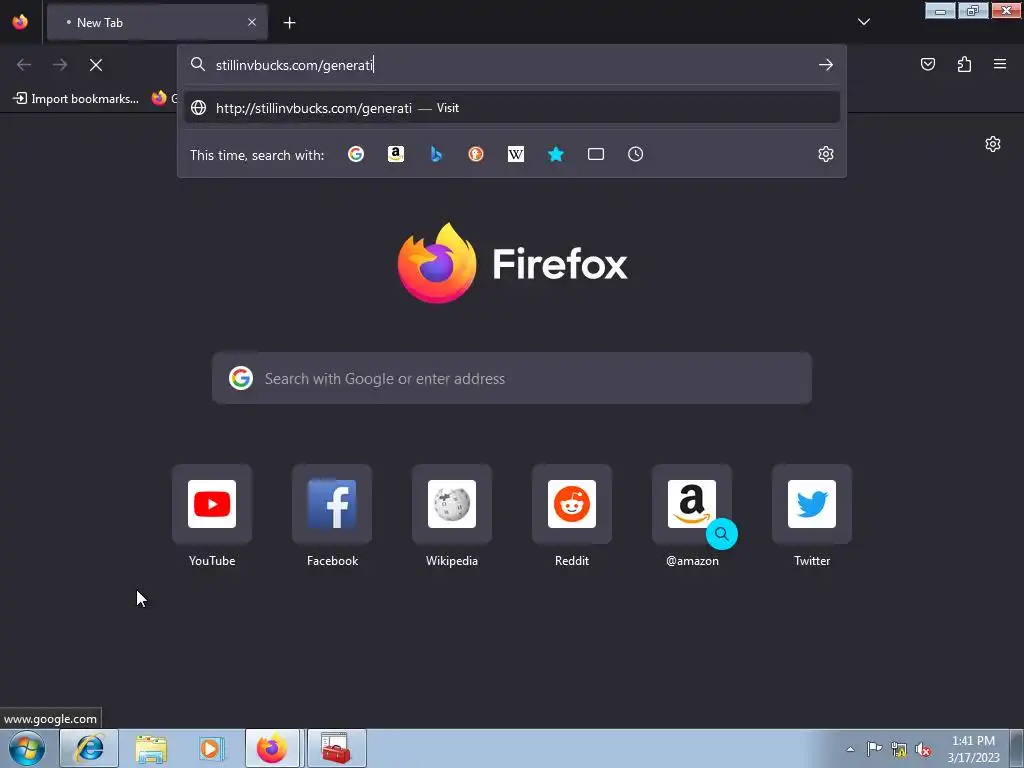Open the clock showing 1:41 PM

coord(973,749)
